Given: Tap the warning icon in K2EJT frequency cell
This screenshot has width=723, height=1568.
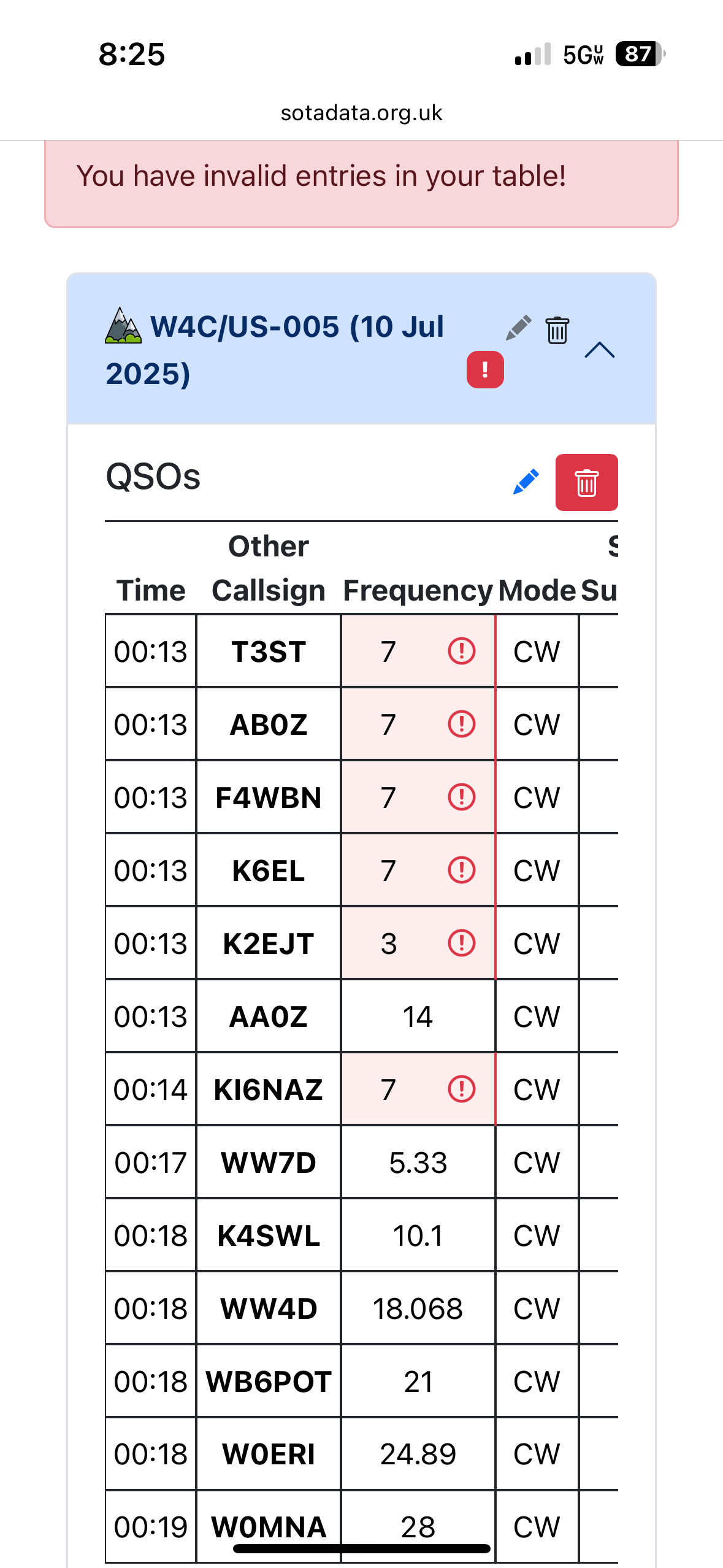Looking at the screenshot, I should [x=461, y=943].
